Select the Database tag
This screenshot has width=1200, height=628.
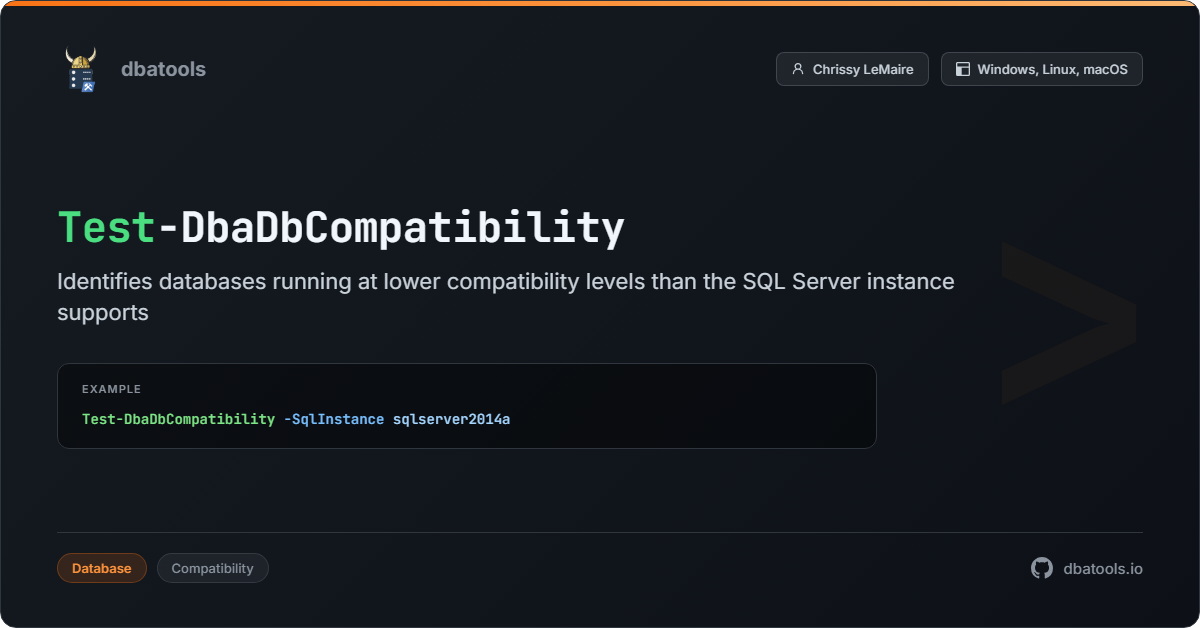click(x=102, y=568)
